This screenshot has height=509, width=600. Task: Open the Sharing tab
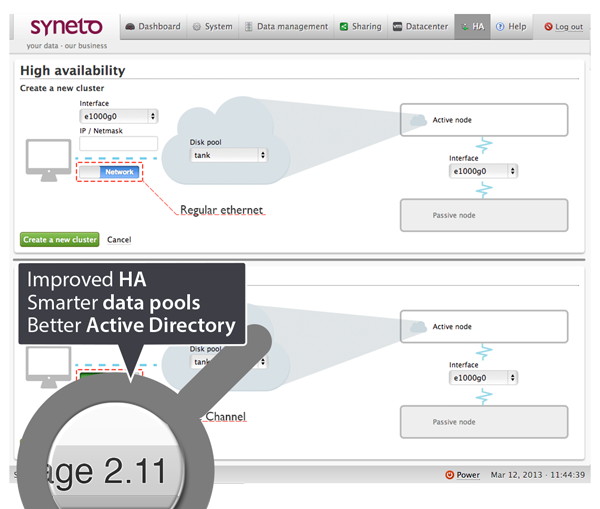(361, 27)
